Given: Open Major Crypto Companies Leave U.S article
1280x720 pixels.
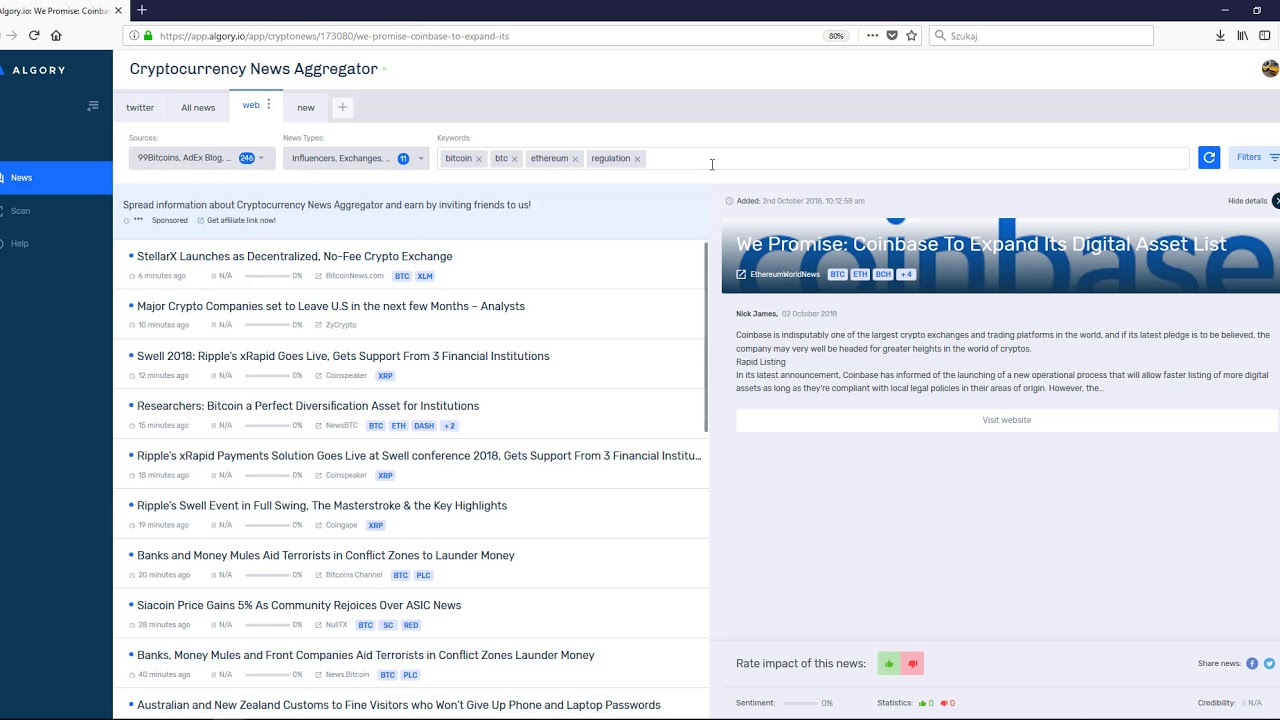Looking at the screenshot, I should (331, 306).
